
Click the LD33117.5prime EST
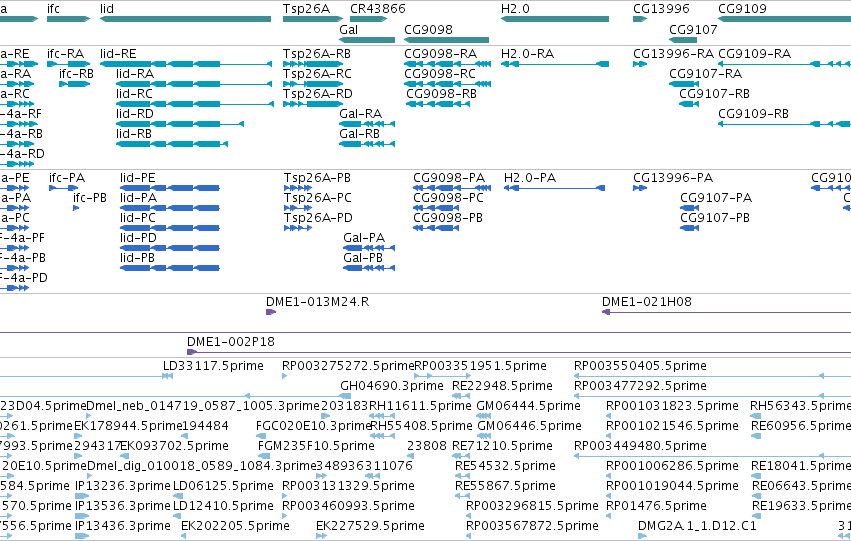coord(168,376)
